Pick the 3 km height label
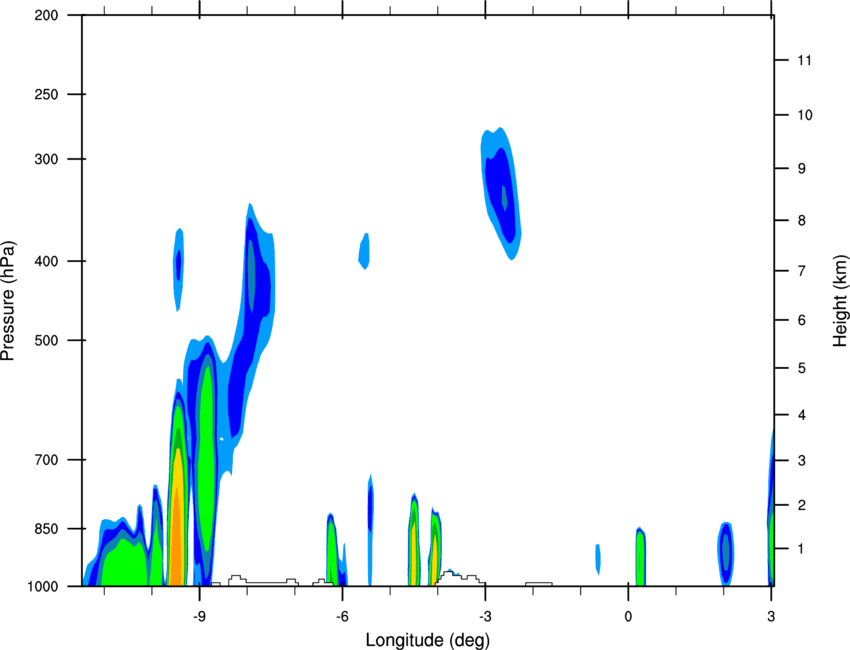Image resolution: width=850 pixels, height=650 pixels. [x=801, y=461]
